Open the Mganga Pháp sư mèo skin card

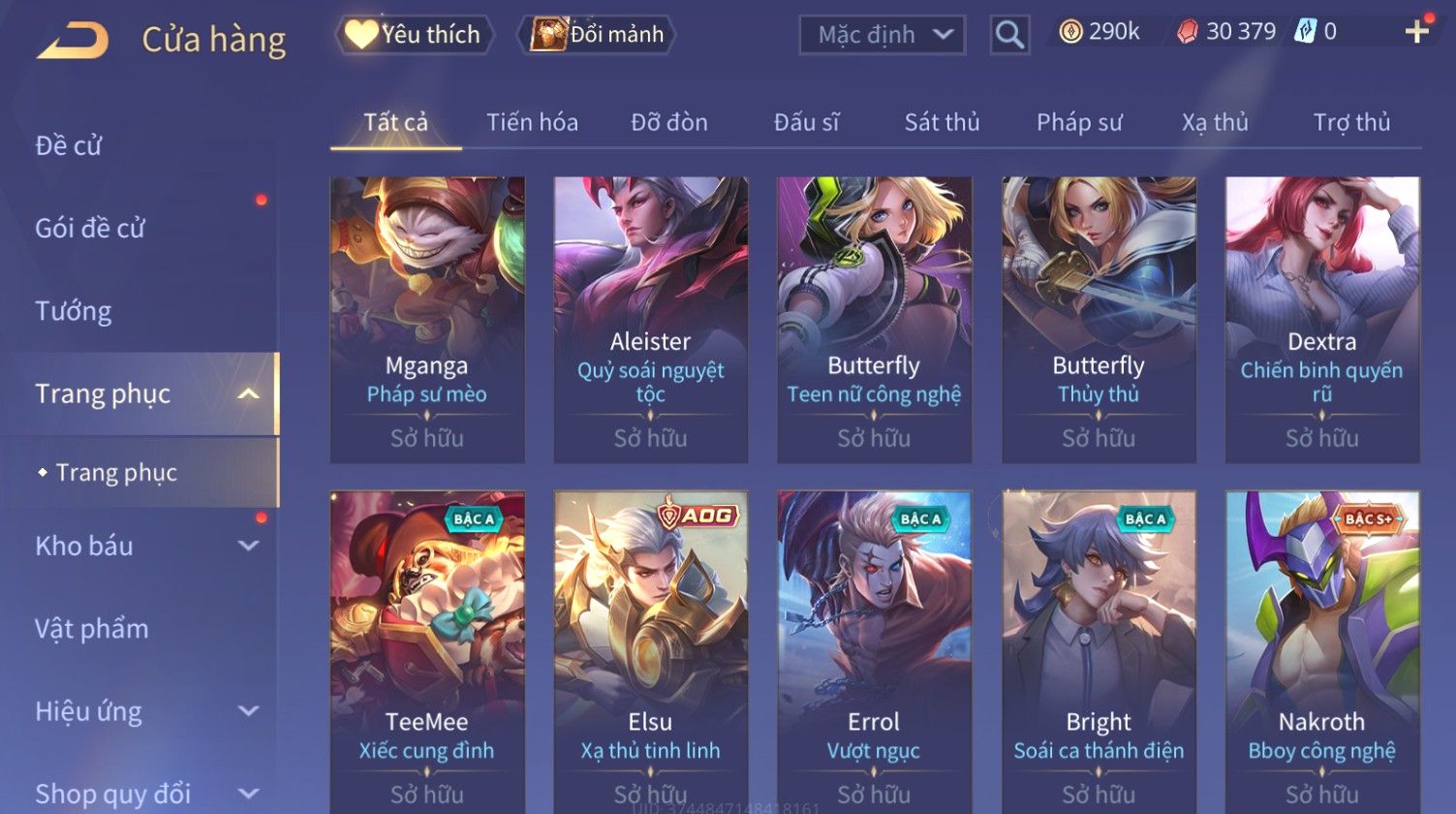427,320
